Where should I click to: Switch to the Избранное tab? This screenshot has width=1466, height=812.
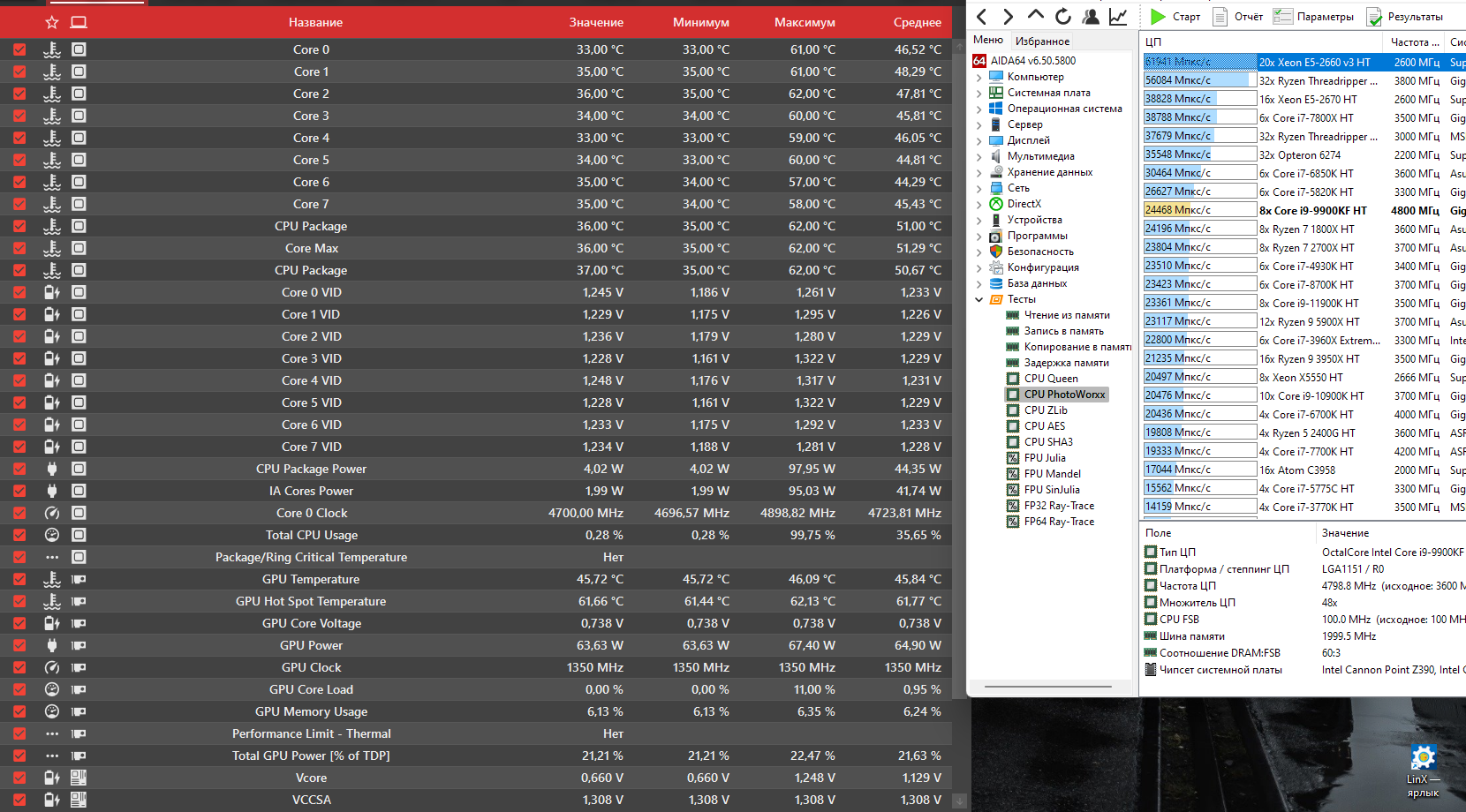click(x=1042, y=41)
